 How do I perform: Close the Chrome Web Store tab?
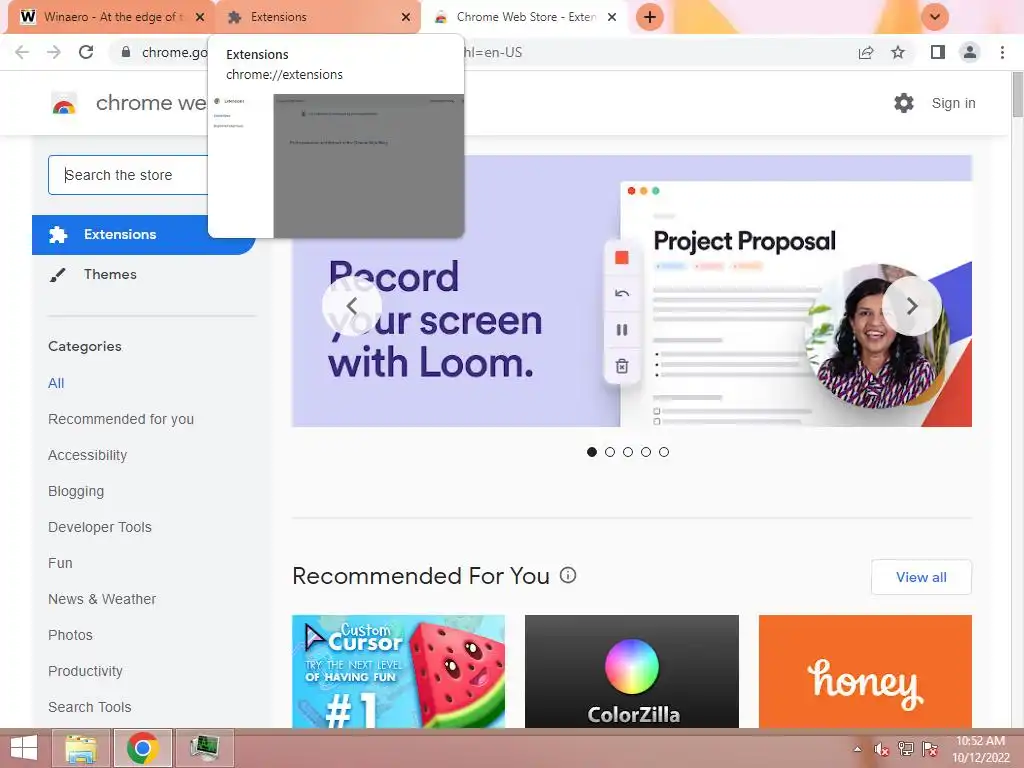[612, 17]
